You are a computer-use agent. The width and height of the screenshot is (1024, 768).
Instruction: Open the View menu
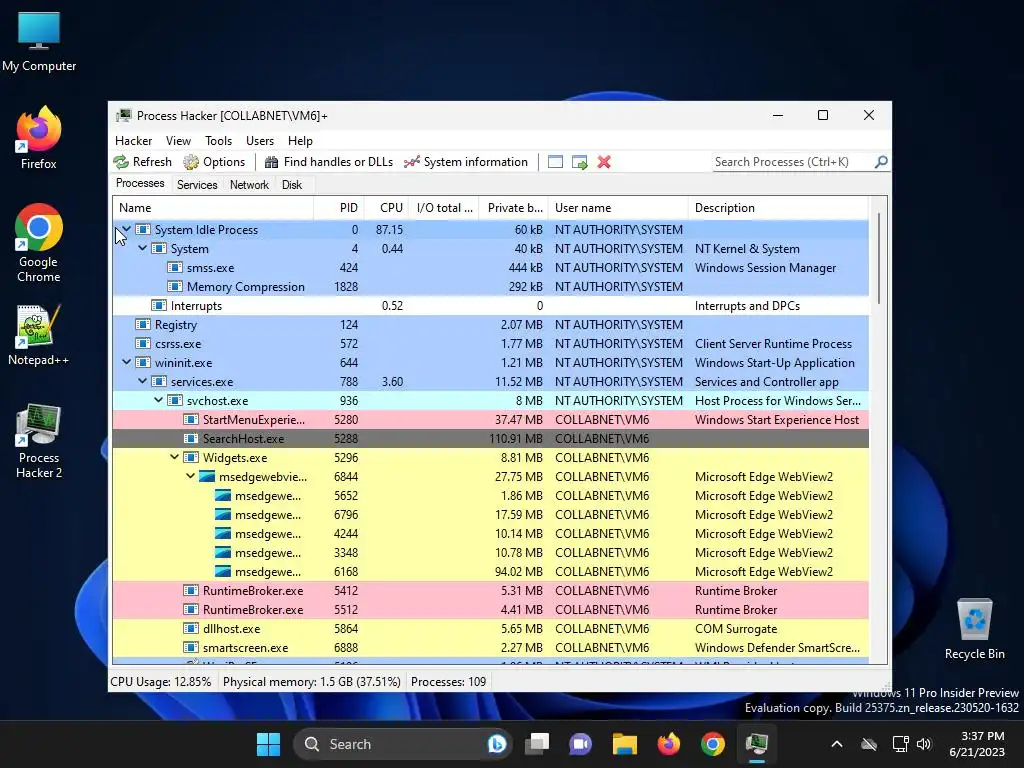coord(178,140)
